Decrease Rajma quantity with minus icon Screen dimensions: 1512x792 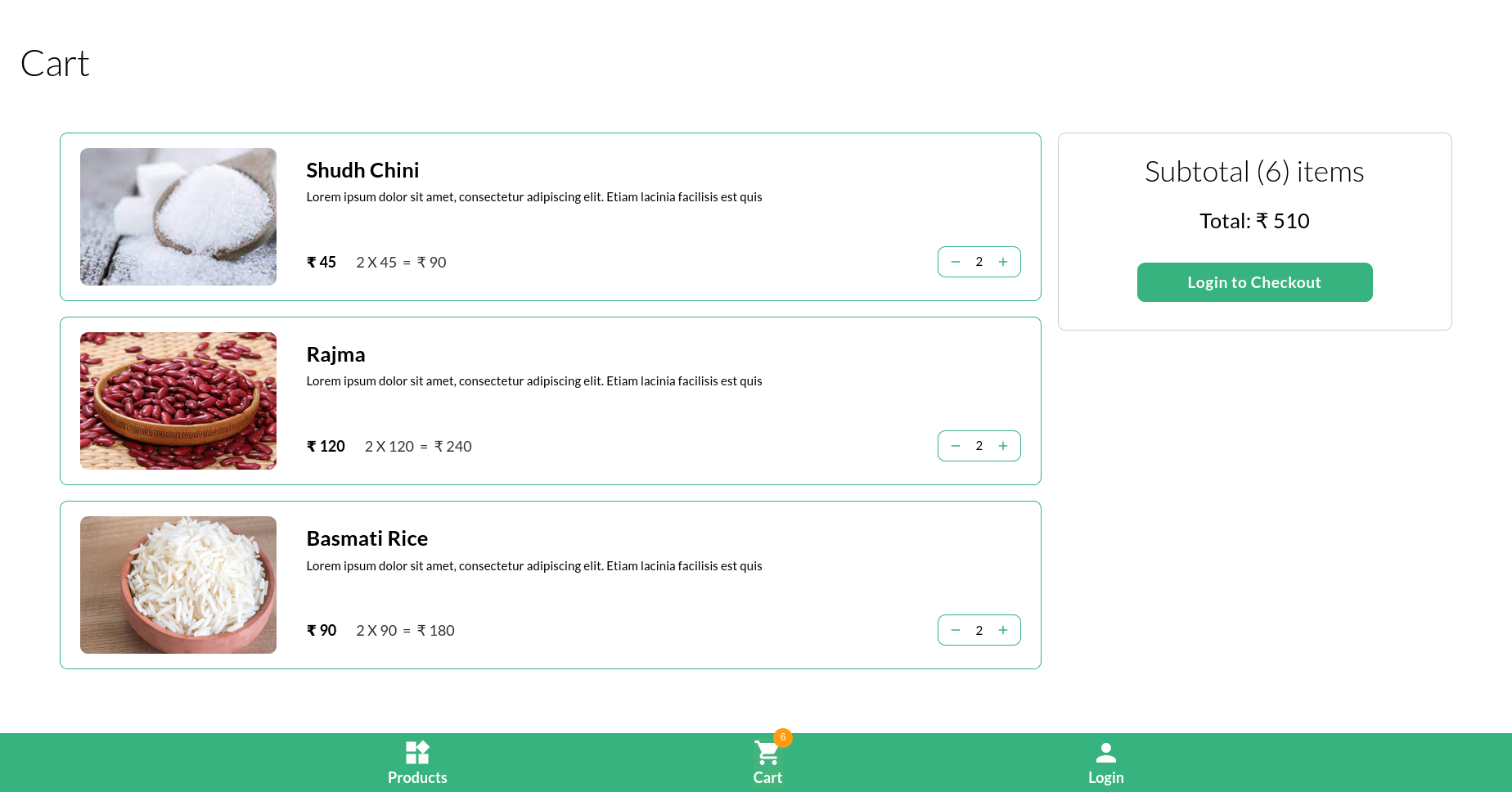pos(956,446)
